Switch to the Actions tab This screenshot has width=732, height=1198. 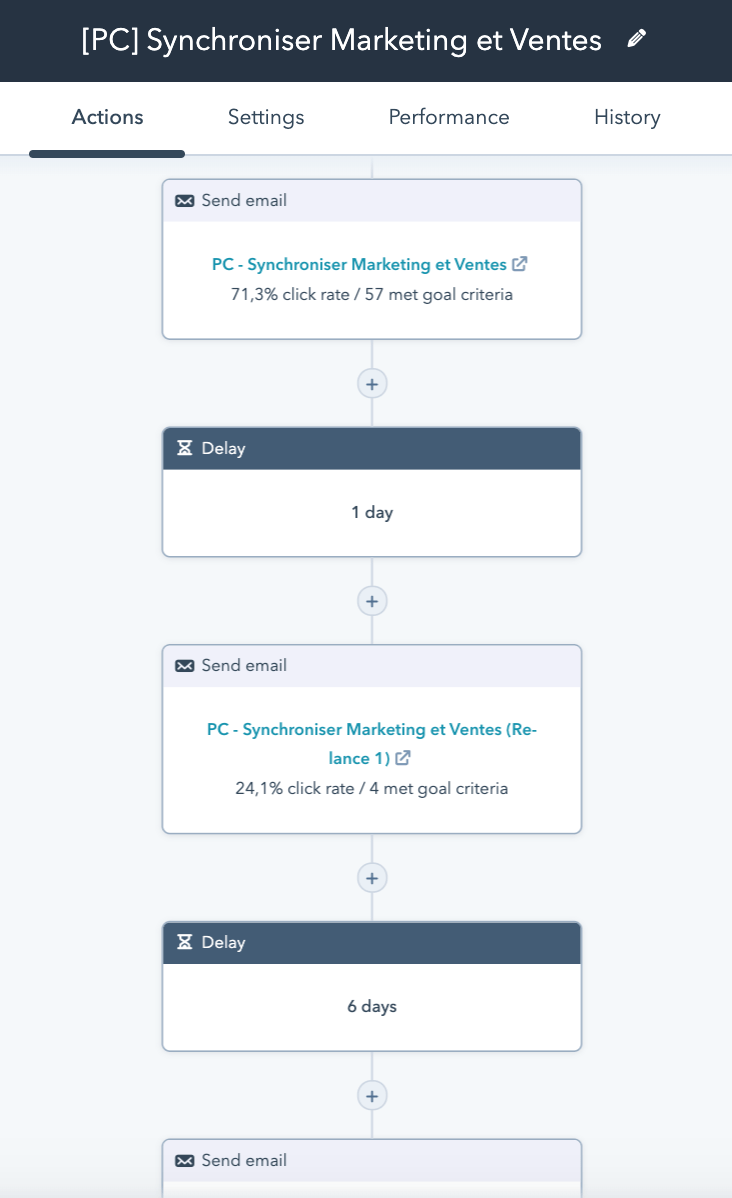(107, 117)
